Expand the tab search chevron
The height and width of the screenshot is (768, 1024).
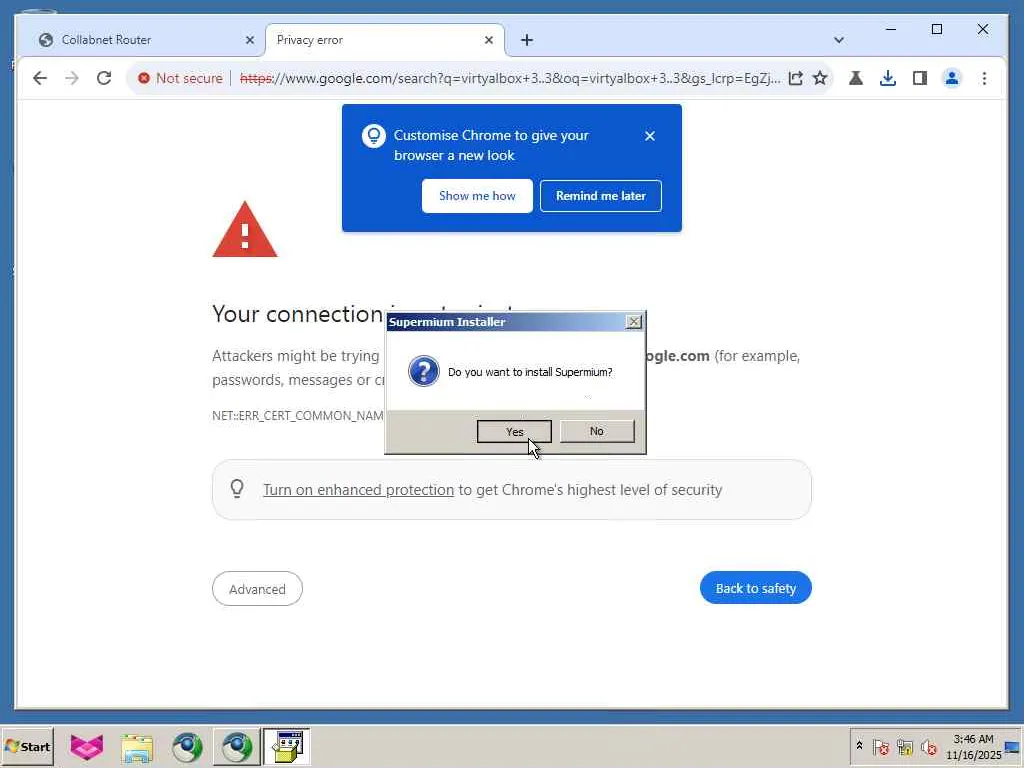click(839, 40)
